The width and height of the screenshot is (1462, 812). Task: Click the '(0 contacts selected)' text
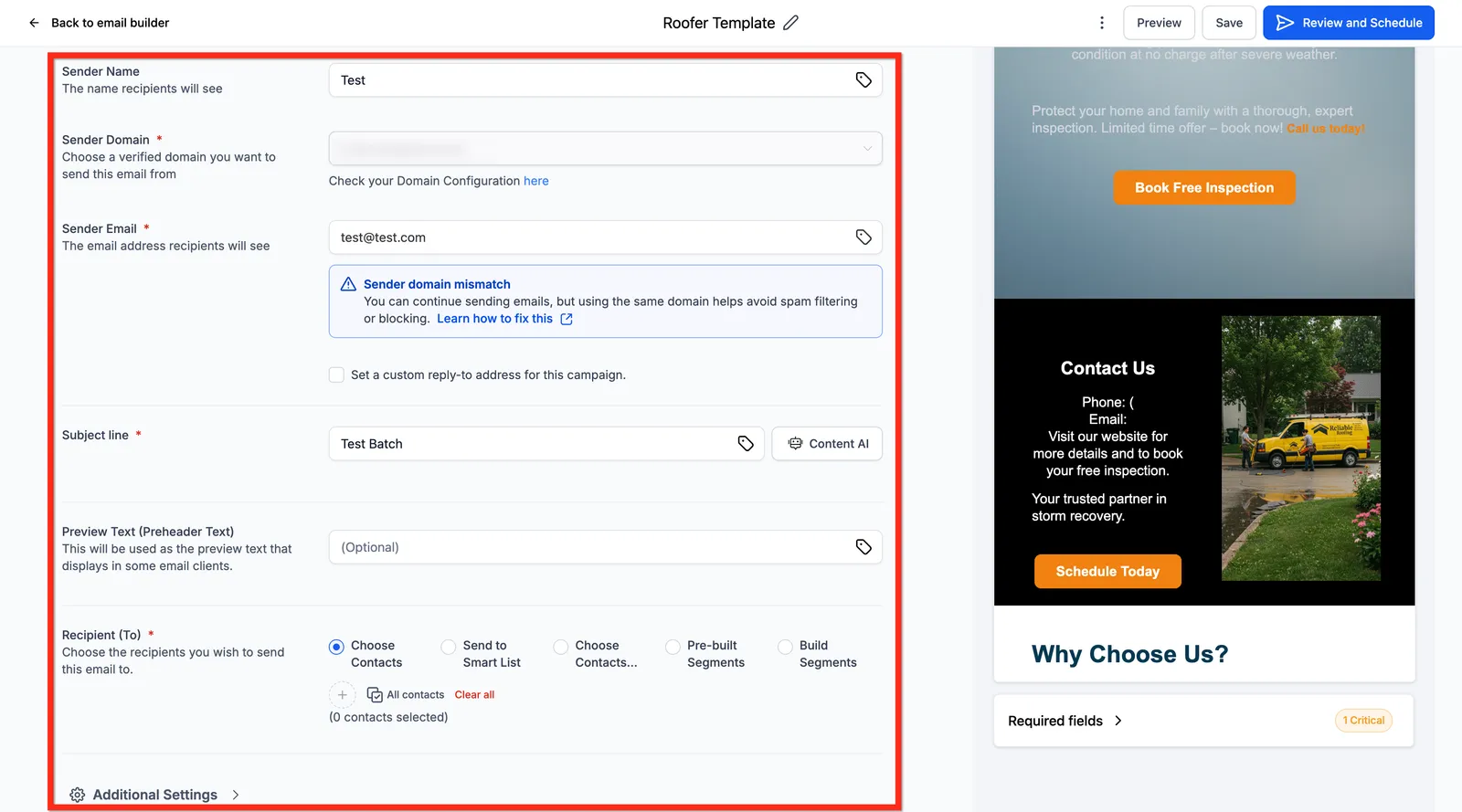[x=388, y=717]
